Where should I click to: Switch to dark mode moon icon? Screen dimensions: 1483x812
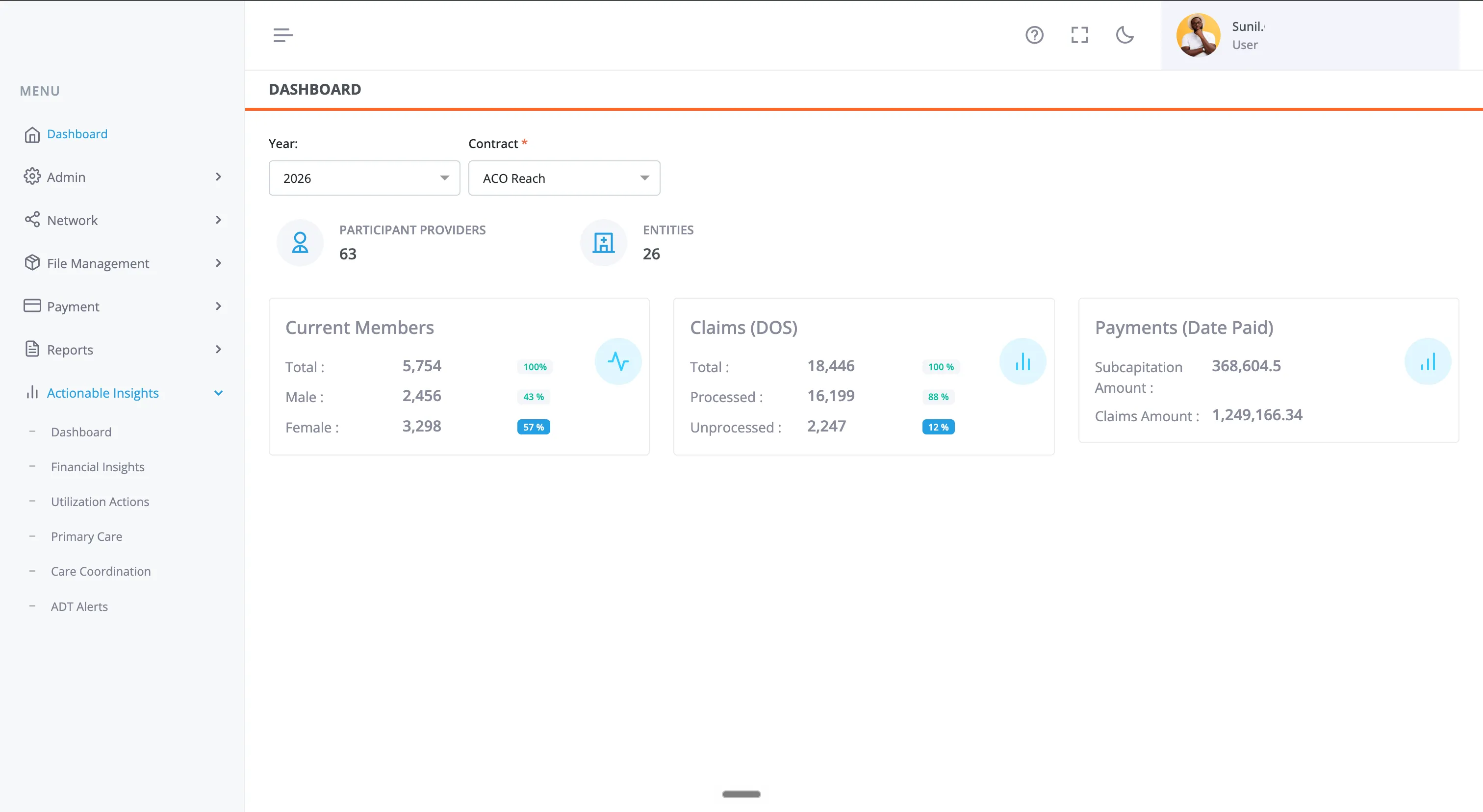click(x=1125, y=35)
